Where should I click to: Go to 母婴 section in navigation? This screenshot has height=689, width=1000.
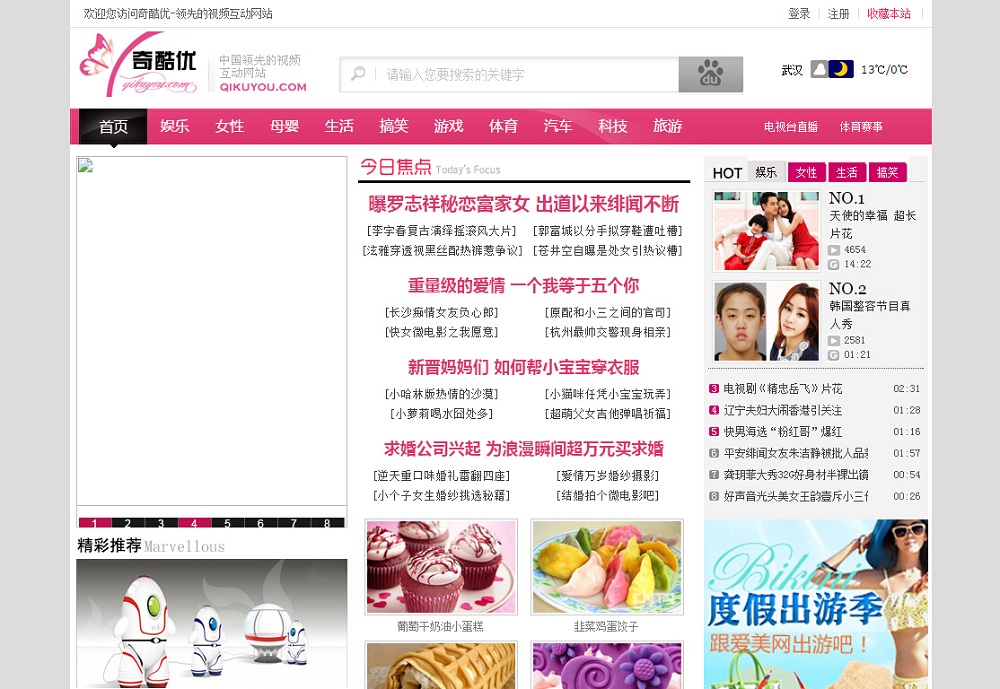(x=284, y=126)
